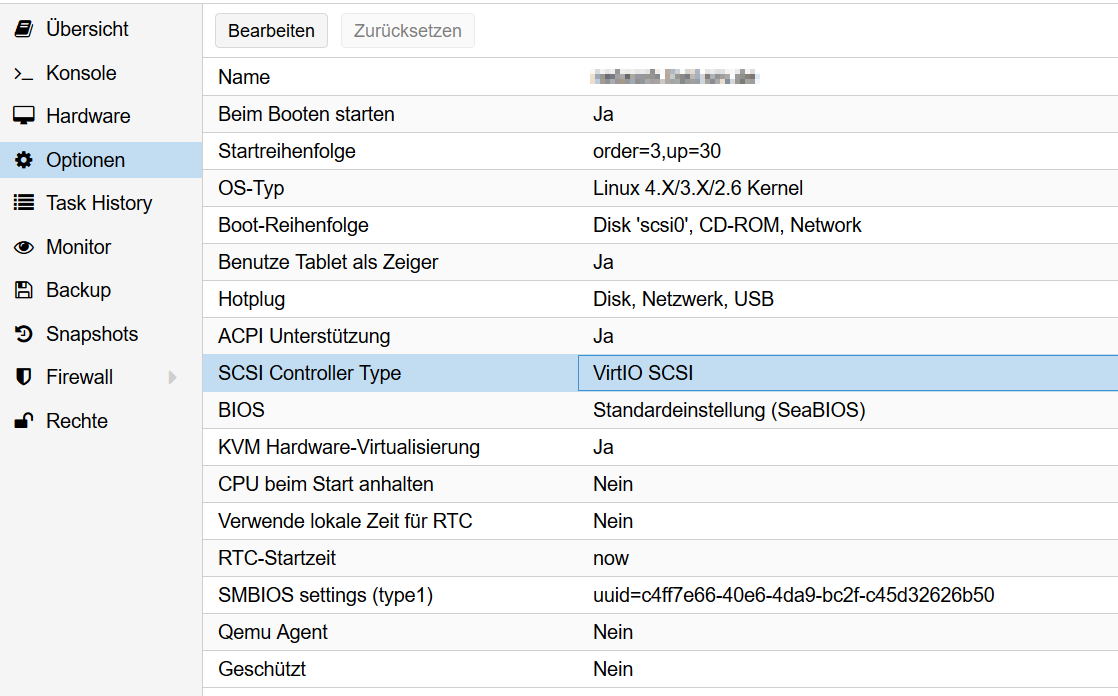Click the Backup floppy disk icon
Screen dimensions: 1118x696
[x=24, y=290]
